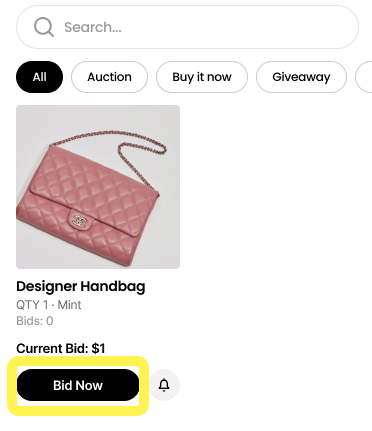Select the cut-off chip after Giveaway
This screenshot has height=431, width=372.
[x=364, y=77]
